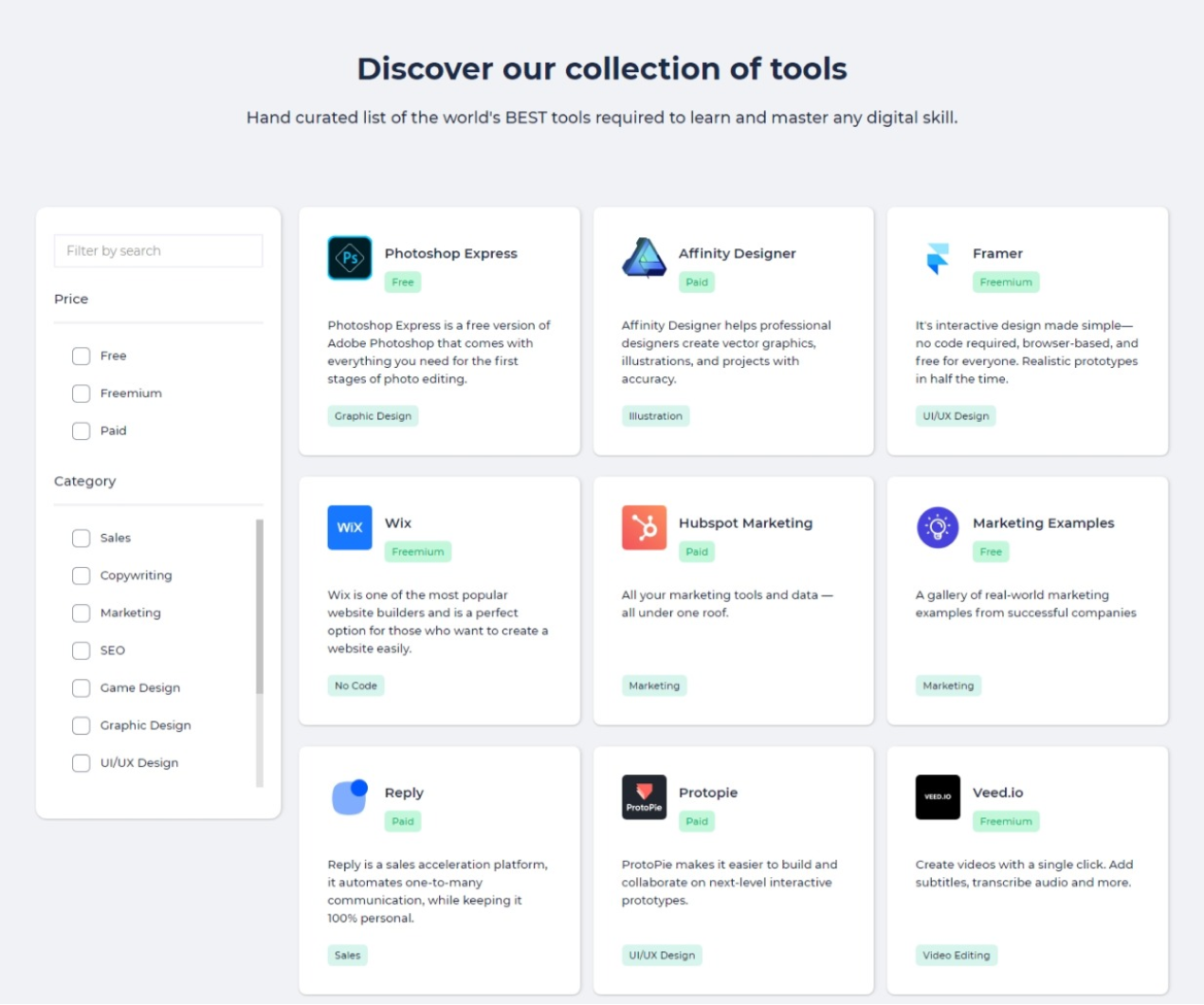Click the Freemium badge under Veed.io
The image size is (1204, 1005).
(x=1006, y=822)
